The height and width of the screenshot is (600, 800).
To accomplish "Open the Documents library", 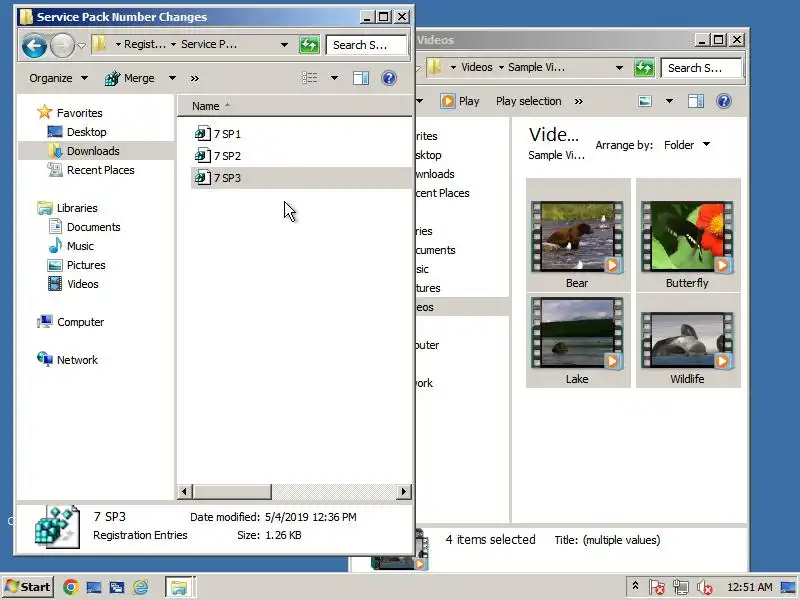I will coord(84,227).
